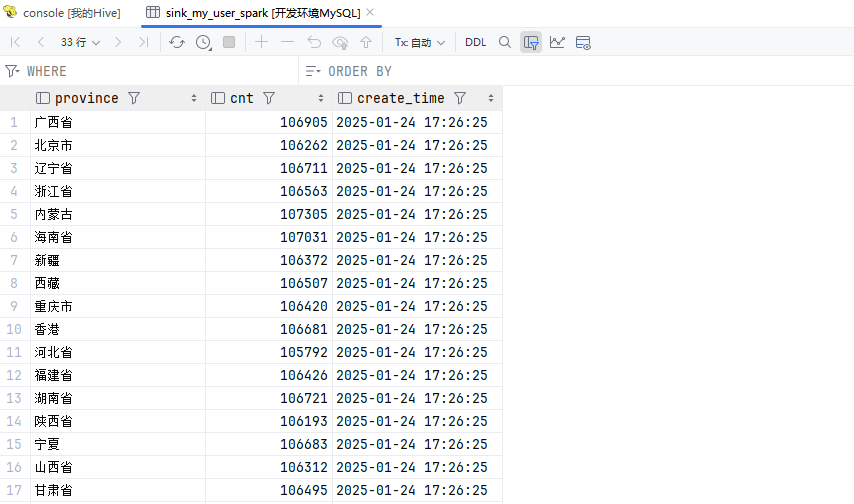Click sort arrows on create_time column

(491, 98)
